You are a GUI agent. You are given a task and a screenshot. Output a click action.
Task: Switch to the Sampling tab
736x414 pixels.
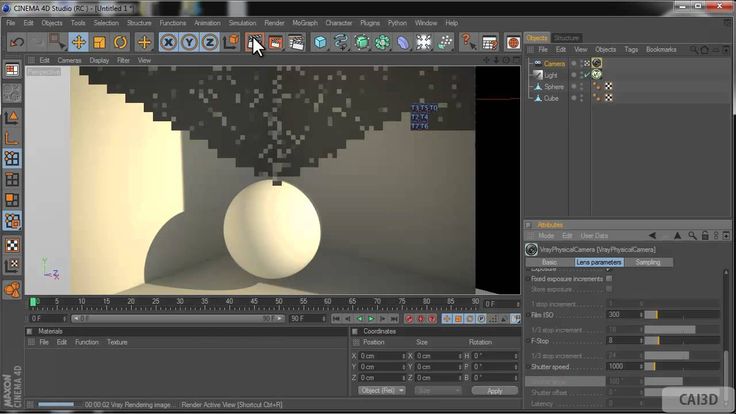click(648, 262)
